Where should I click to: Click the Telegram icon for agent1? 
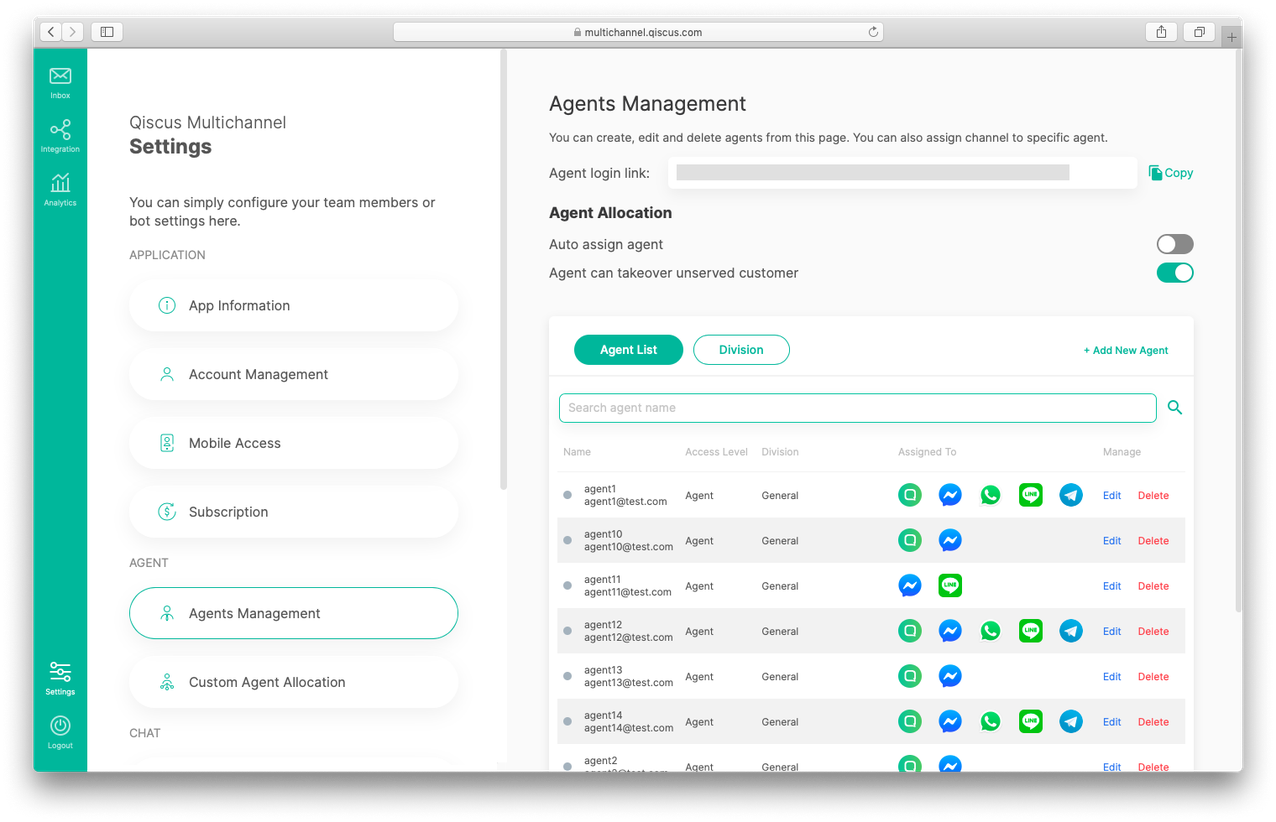1071,495
